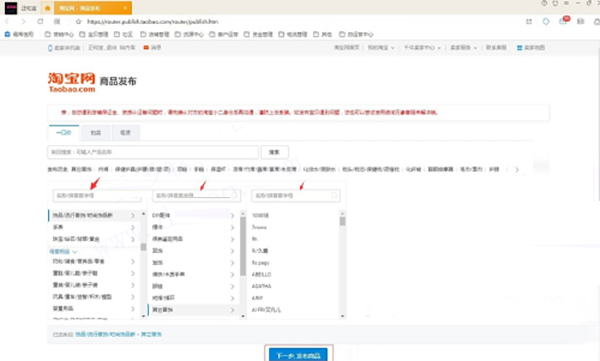Image resolution: width=600 pixels, height=361 pixels.
Task: Click the up arrow of the first column scrollbar
Action: pos(143,214)
